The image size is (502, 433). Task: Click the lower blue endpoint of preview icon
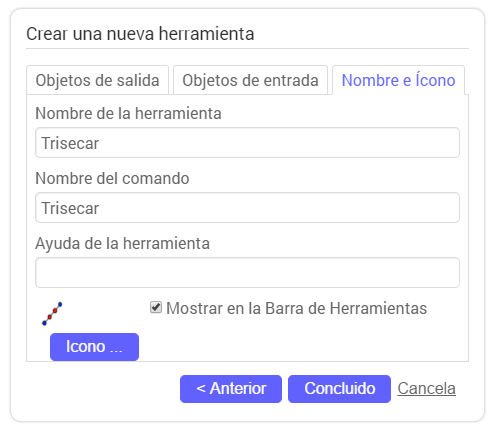44,323
